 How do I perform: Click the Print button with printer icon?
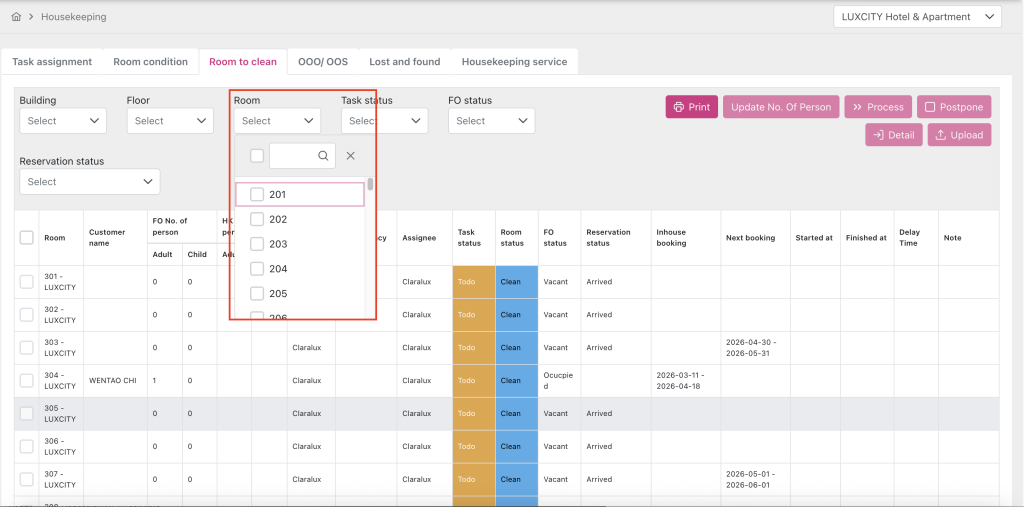691,107
